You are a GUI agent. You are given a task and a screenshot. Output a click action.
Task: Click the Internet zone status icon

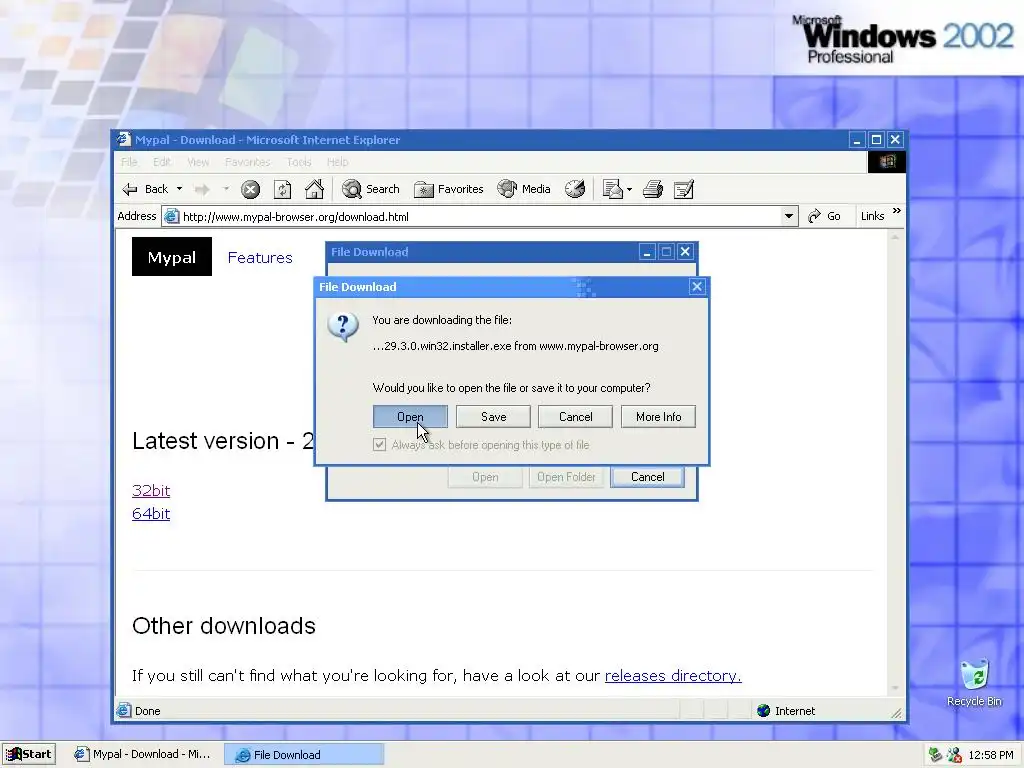(763, 711)
